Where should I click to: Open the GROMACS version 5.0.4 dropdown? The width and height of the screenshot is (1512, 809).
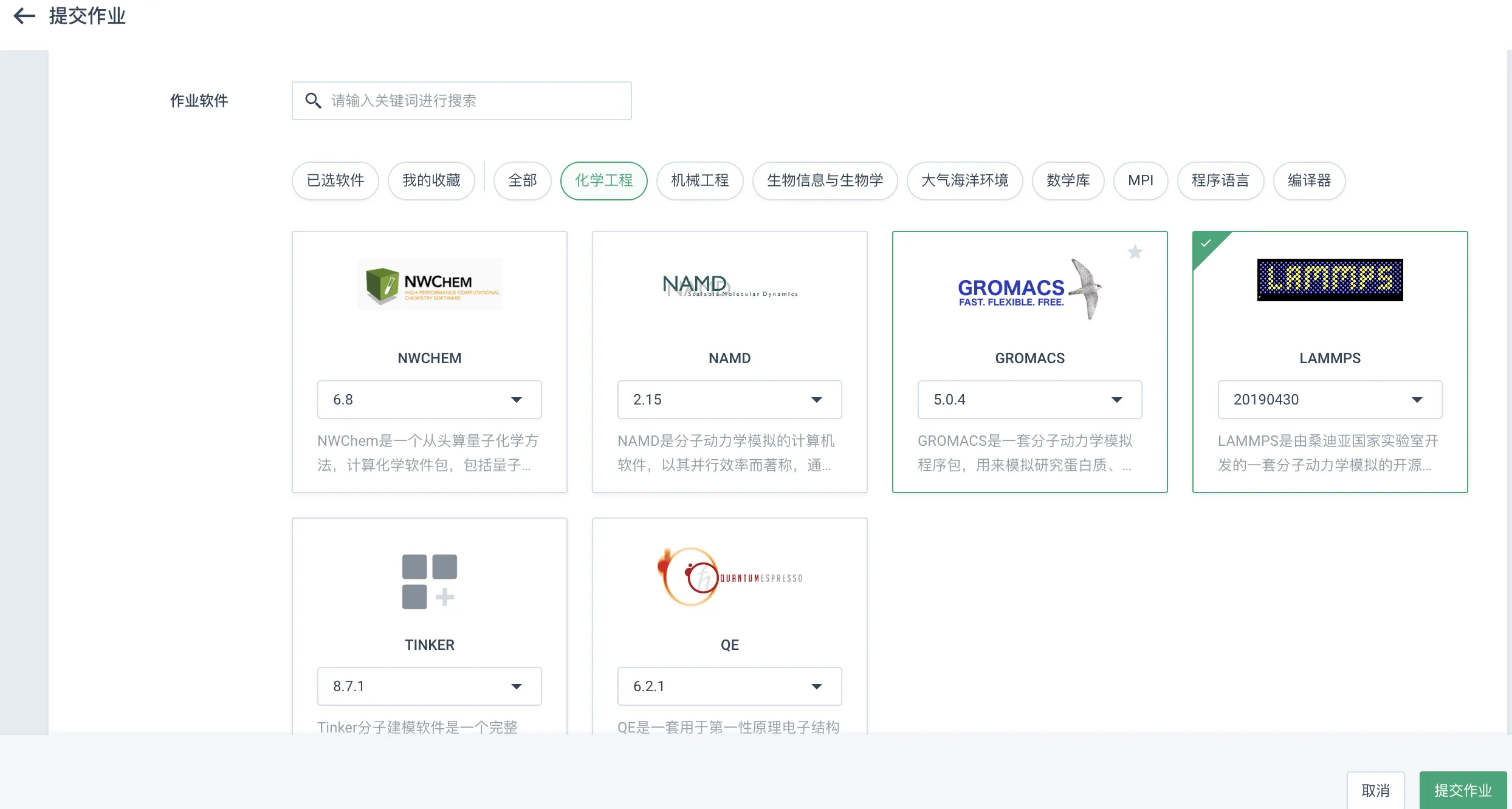[x=1030, y=400]
